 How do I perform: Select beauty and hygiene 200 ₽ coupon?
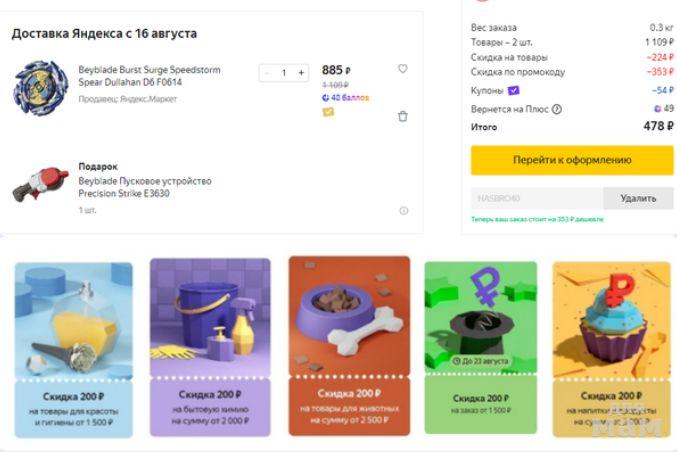[x=73, y=347]
